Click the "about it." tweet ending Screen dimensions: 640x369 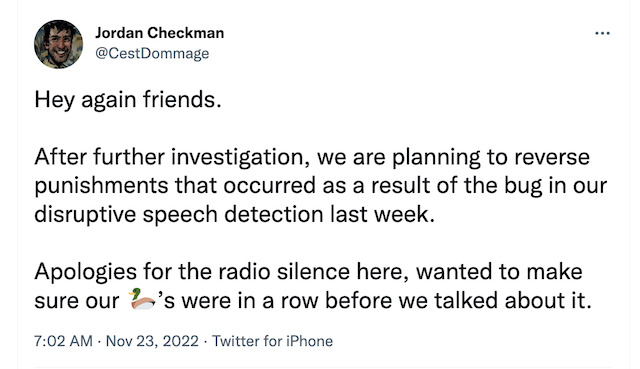(548, 301)
